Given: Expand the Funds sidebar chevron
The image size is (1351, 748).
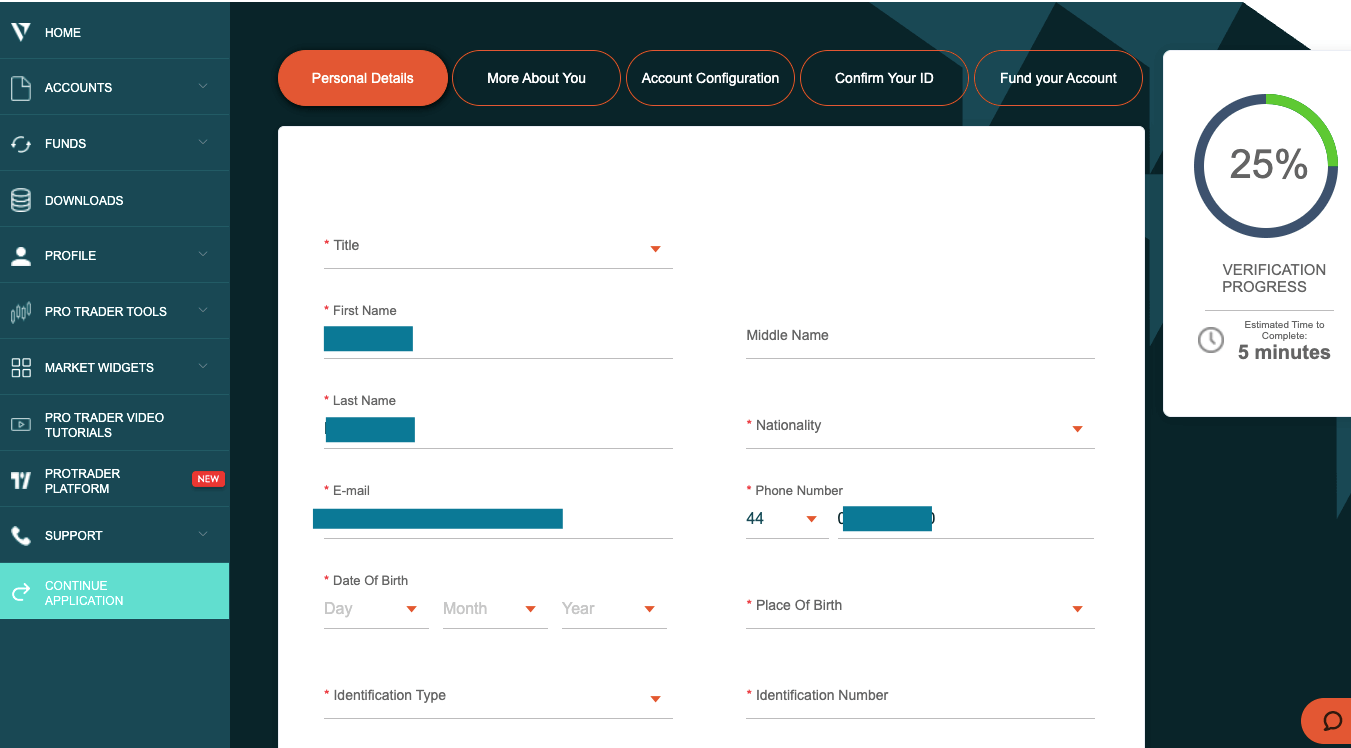Looking at the screenshot, I should (x=203, y=143).
